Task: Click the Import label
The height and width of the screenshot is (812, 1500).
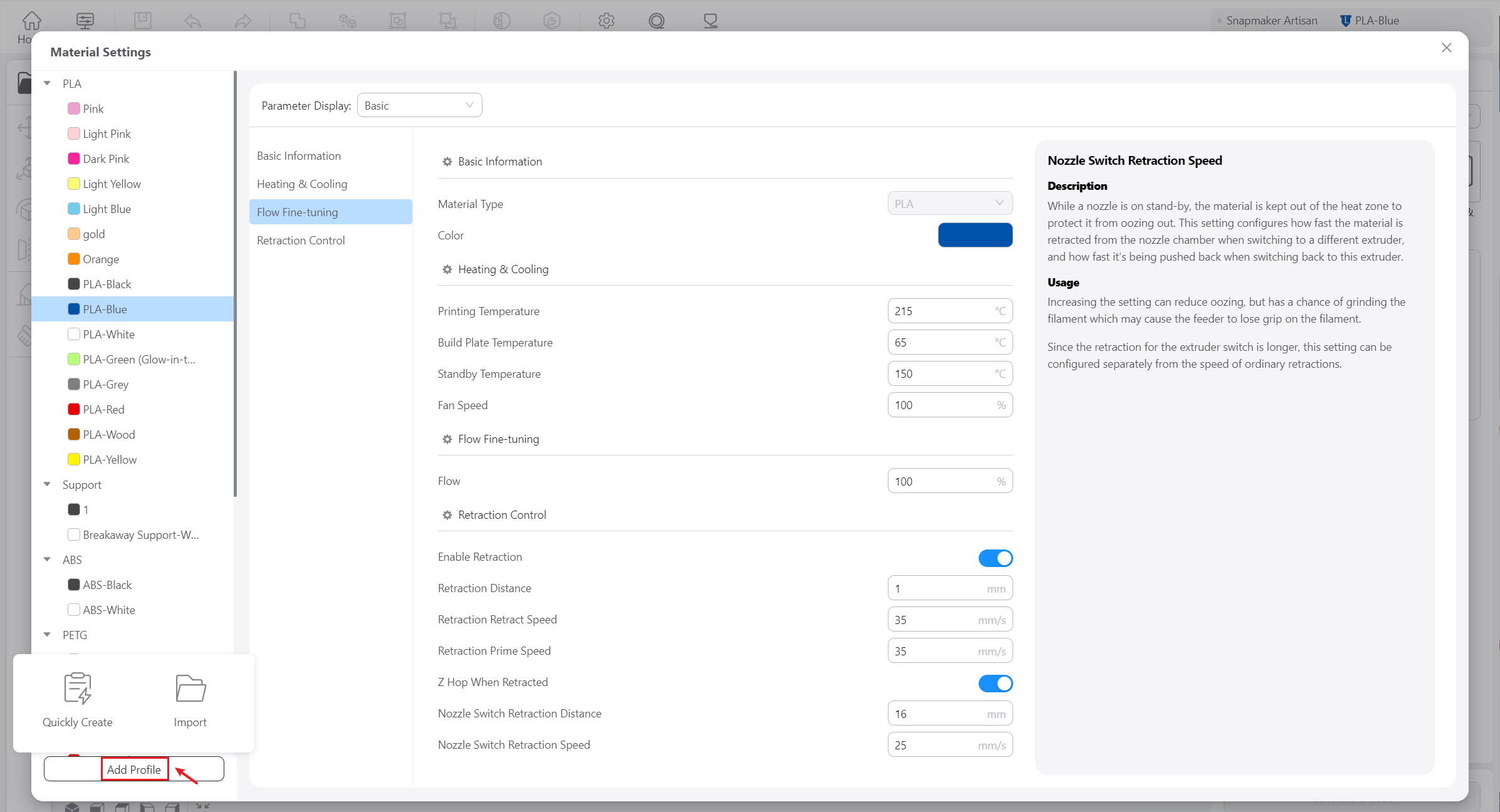Action: click(x=190, y=722)
